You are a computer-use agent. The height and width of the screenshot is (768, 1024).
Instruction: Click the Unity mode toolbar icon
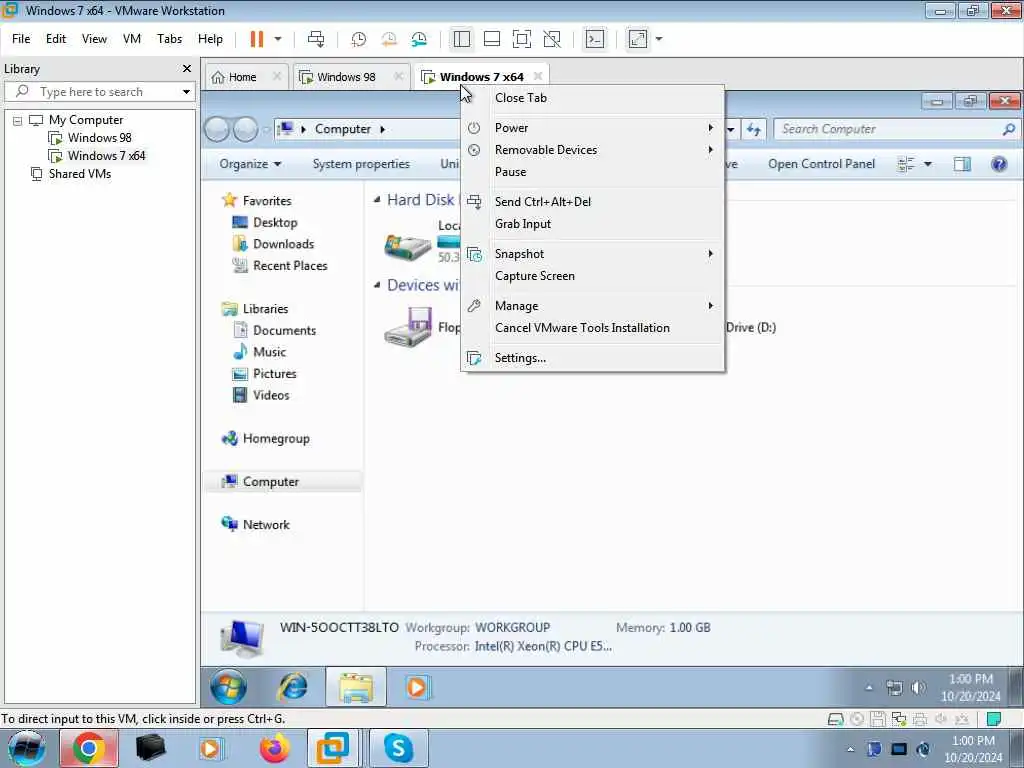(552, 39)
